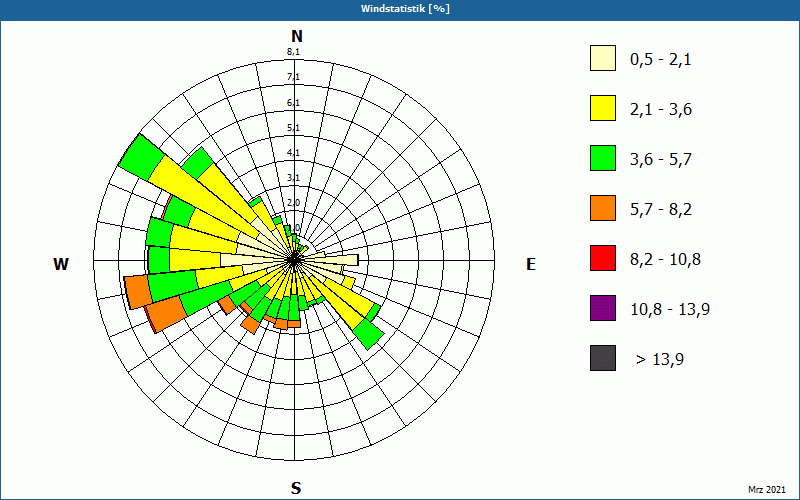Click the Windstatistik [%] title bar text

405,9
